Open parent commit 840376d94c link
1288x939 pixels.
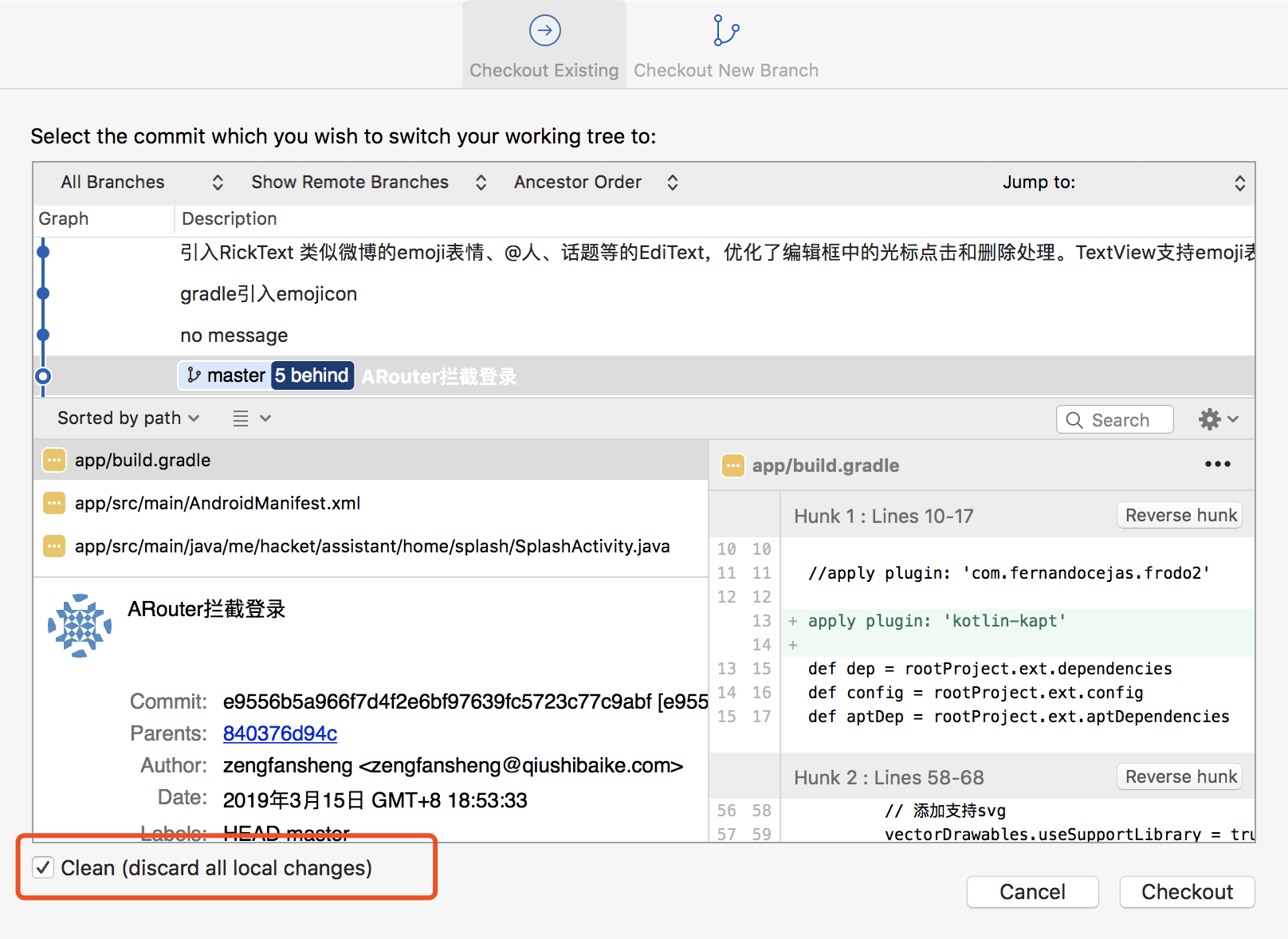pos(280,733)
